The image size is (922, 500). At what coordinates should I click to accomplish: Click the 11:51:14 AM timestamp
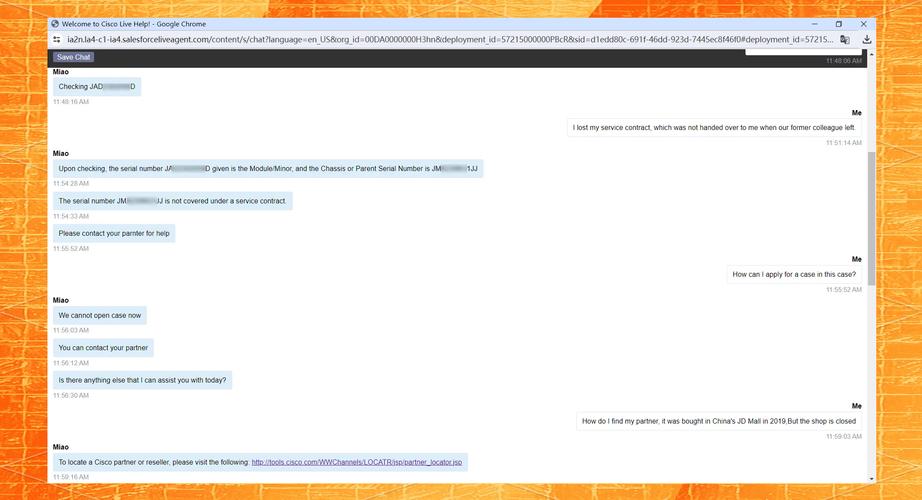[843, 143]
